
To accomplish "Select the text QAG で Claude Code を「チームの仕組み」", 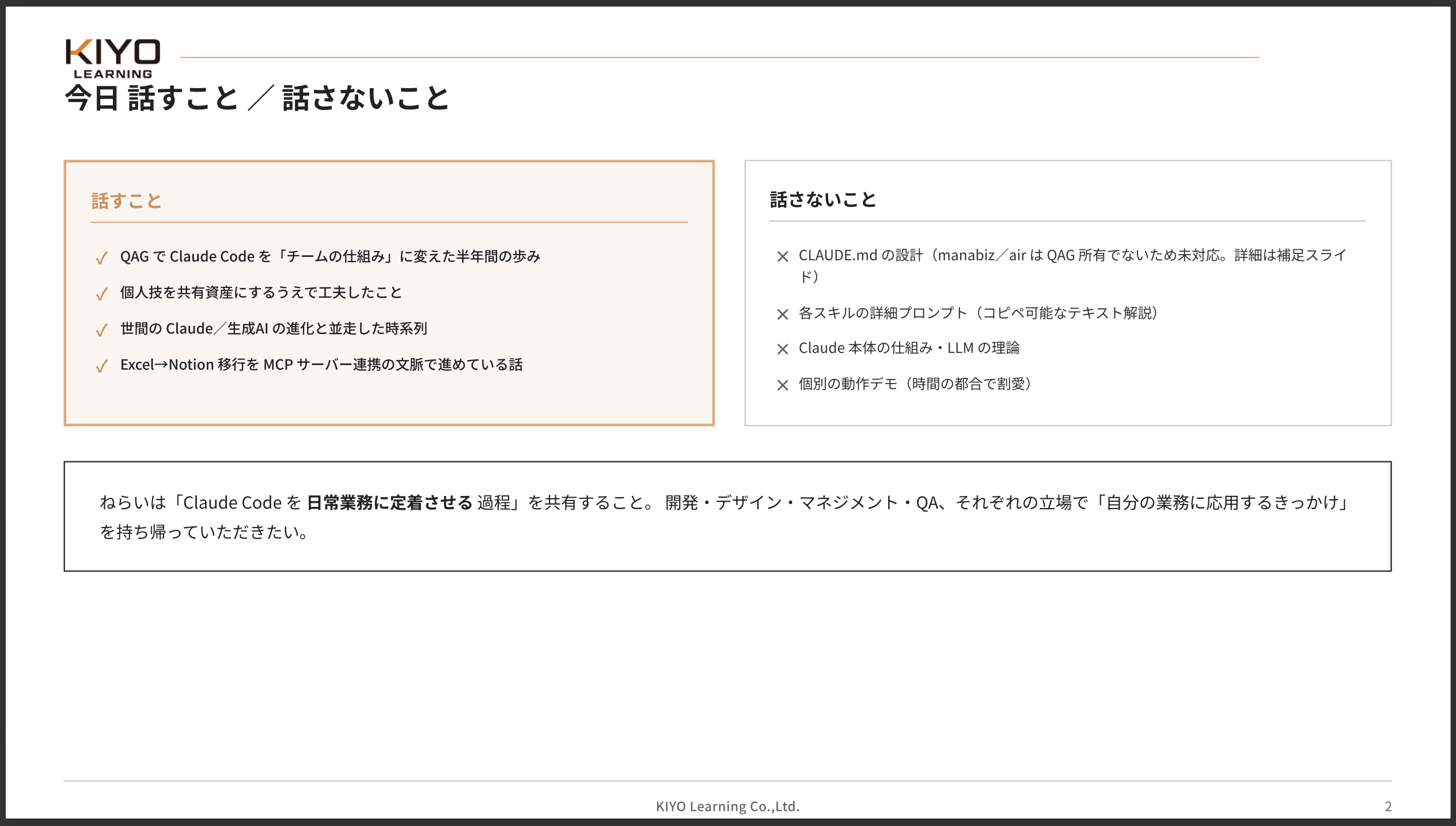I will [x=257, y=256].
